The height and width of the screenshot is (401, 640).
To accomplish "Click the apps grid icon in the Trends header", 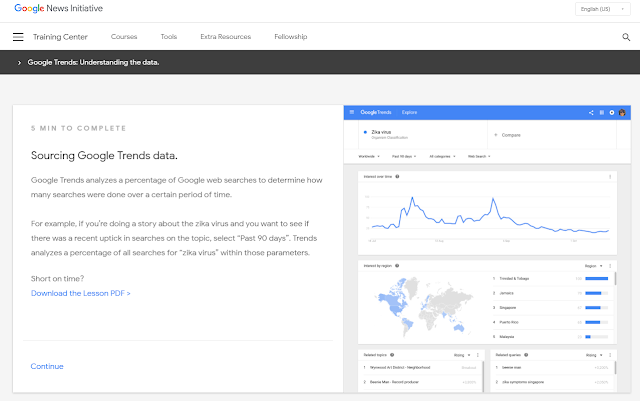I will click(x=601, y=113).
